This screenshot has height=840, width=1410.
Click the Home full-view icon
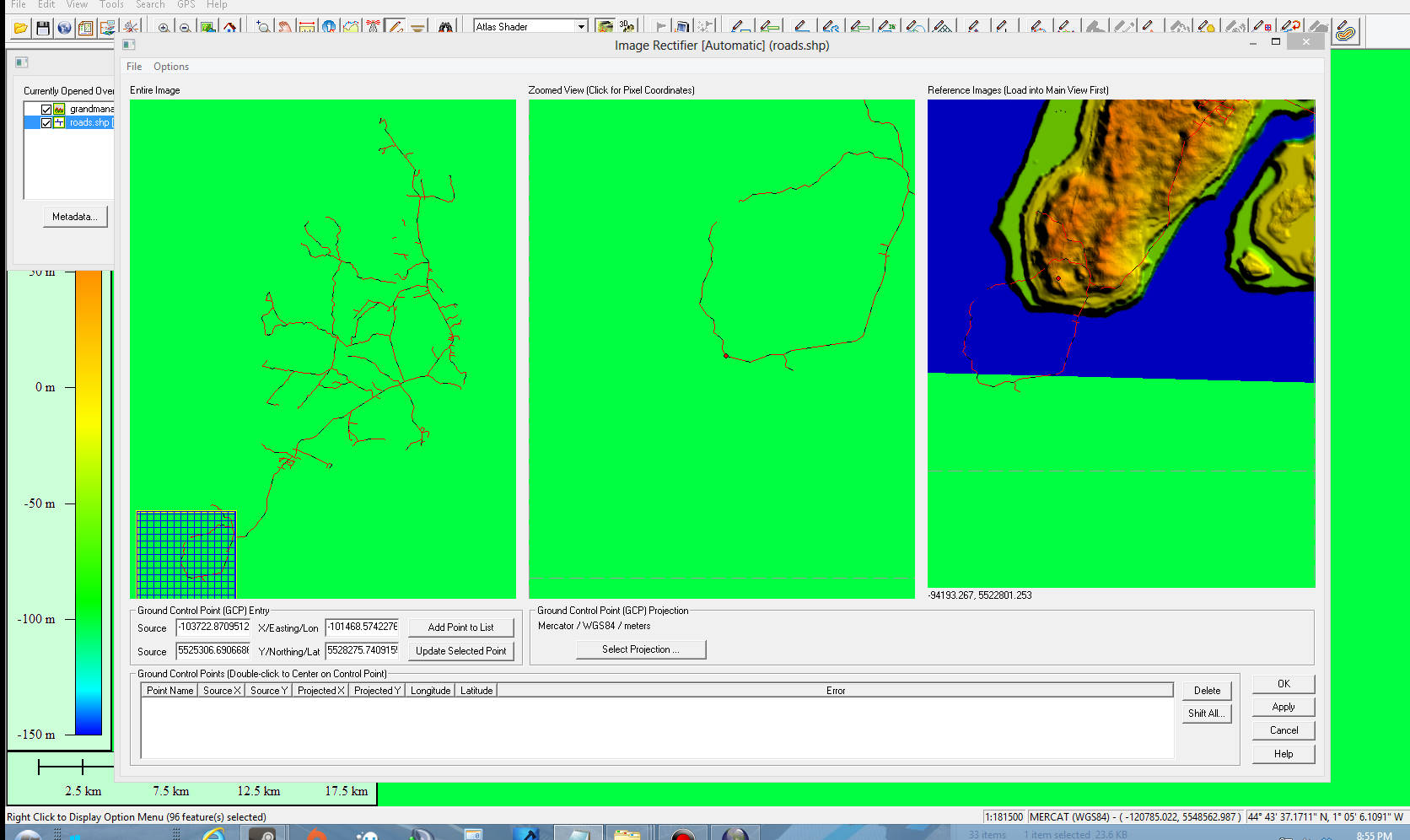(229, 28)
